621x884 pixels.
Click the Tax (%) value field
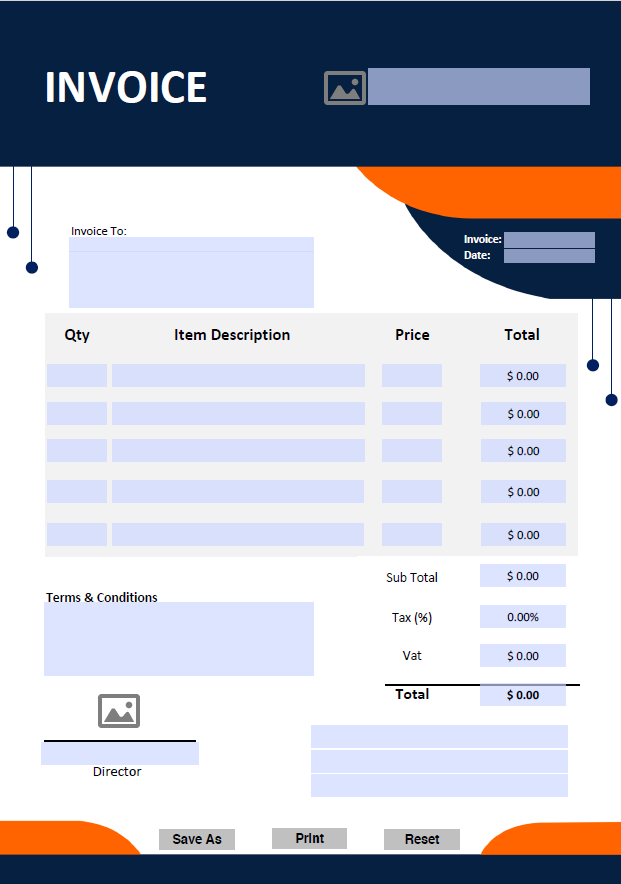click(522, 617)
